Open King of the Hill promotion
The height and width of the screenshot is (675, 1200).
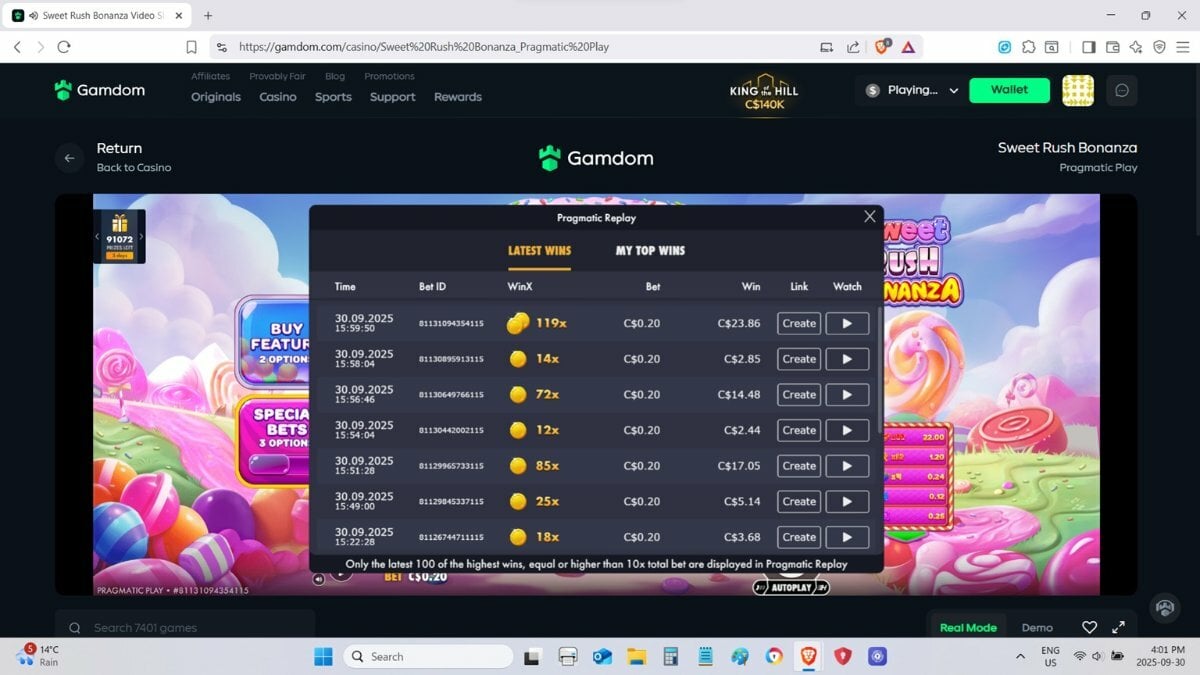764,91
